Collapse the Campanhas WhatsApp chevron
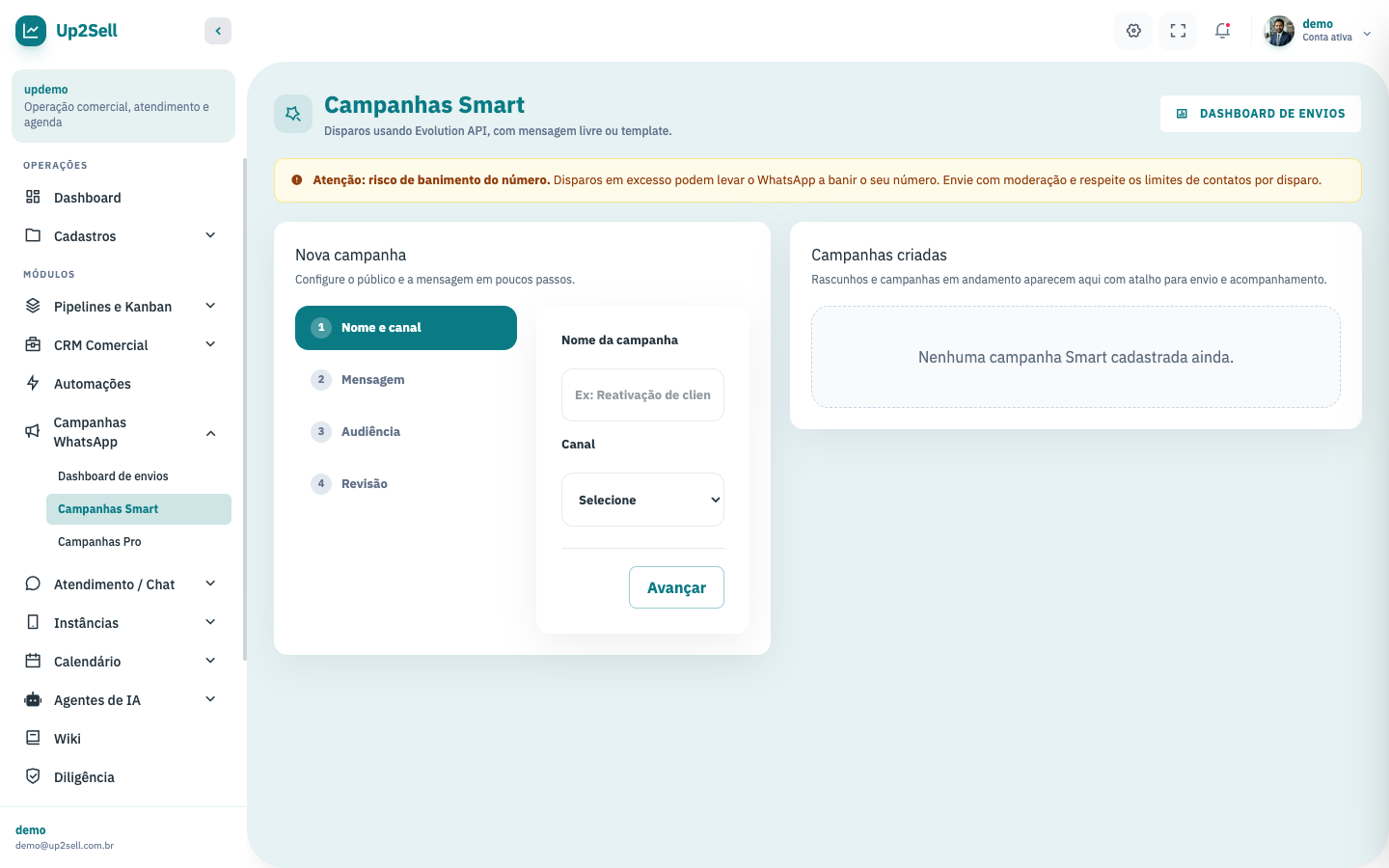This screenshot has width=1389, height=868. tap(210, 433)
